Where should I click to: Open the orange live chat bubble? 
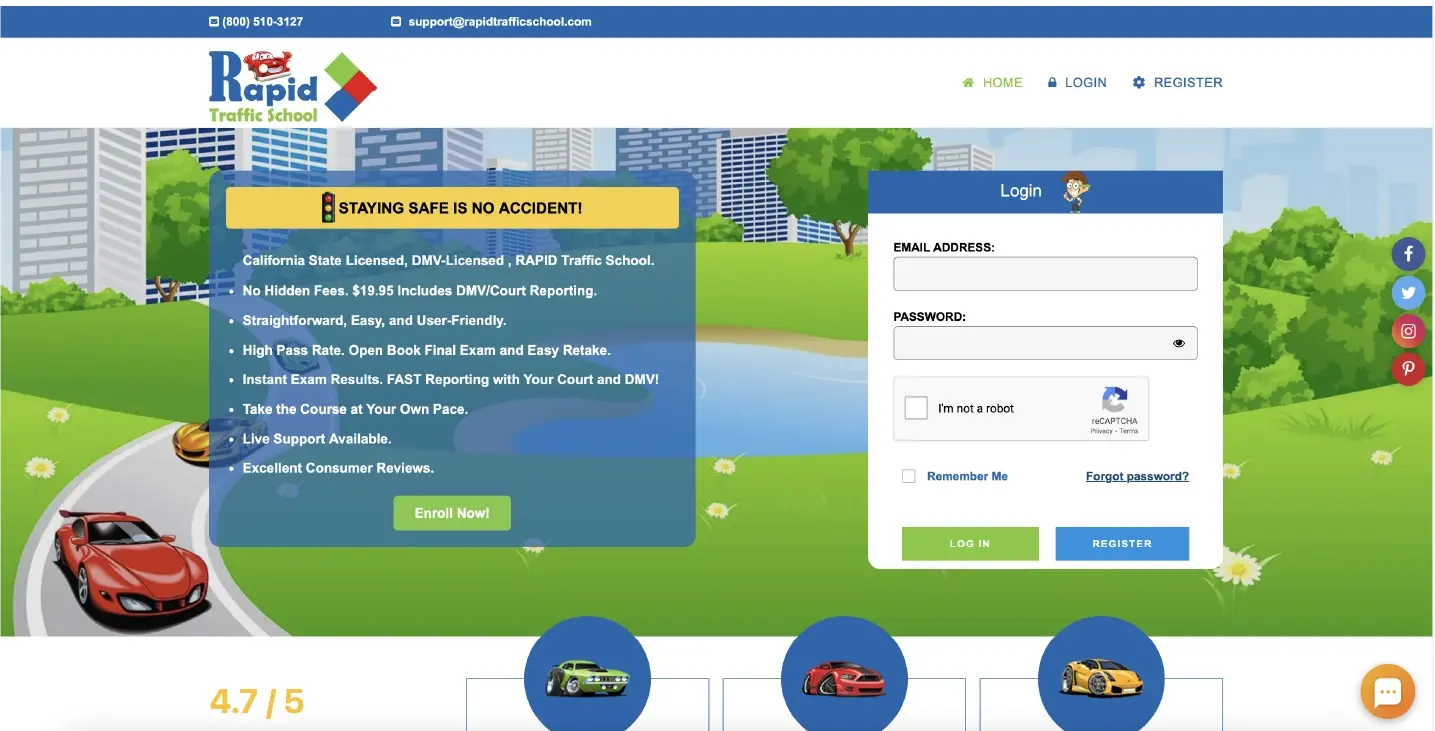tap(1387, 691)
